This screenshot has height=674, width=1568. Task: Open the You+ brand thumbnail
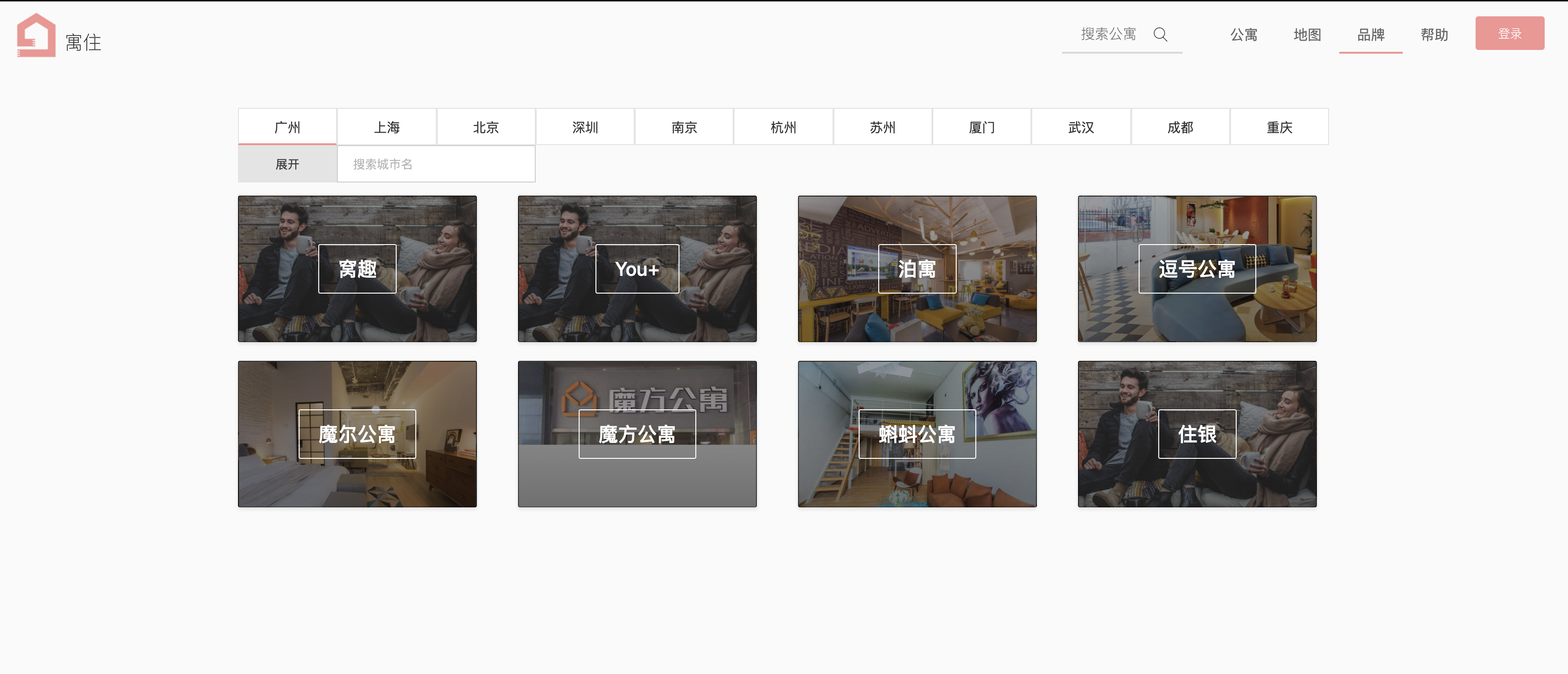click(637, 268)
